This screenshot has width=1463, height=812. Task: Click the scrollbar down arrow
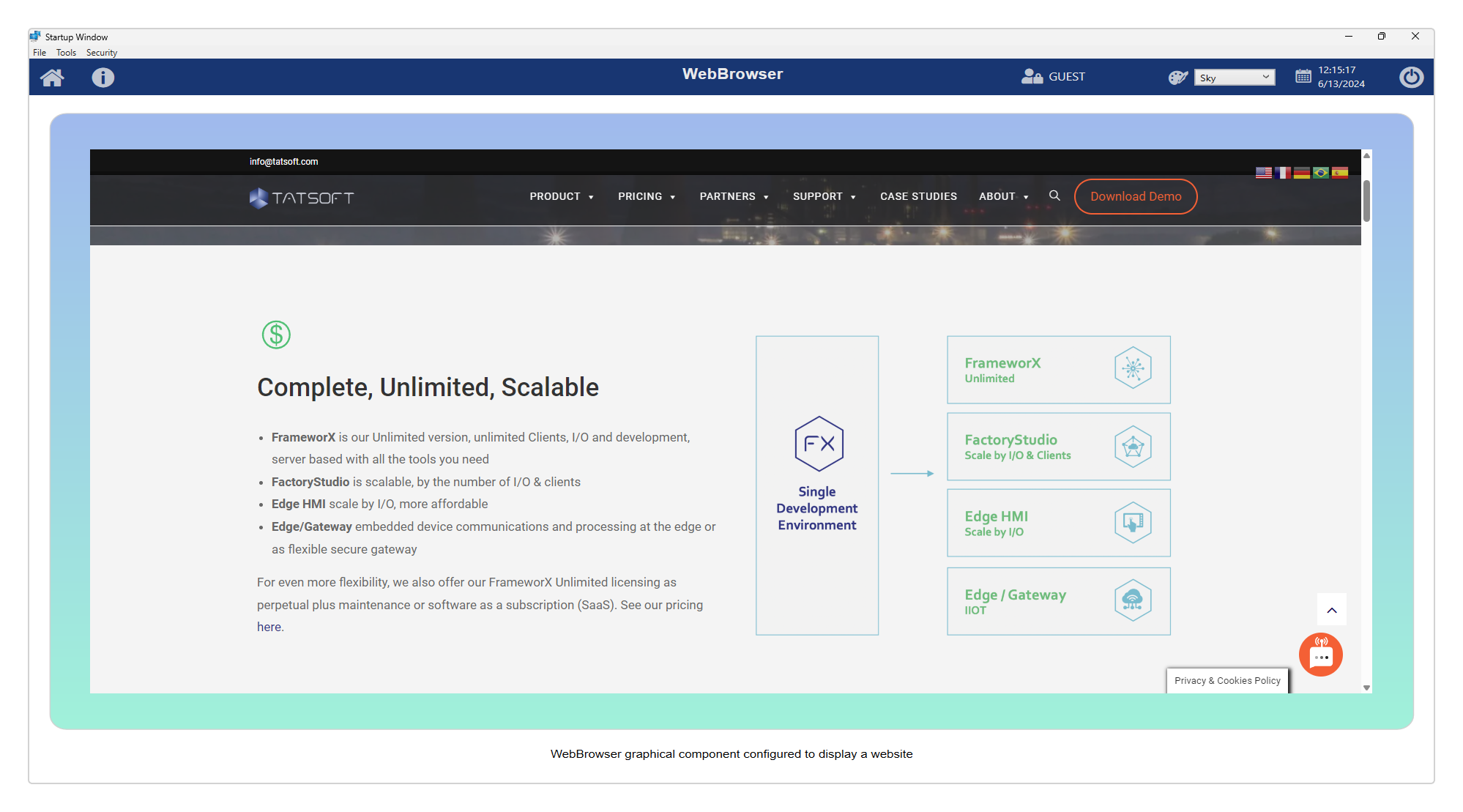pos(1366,688)
